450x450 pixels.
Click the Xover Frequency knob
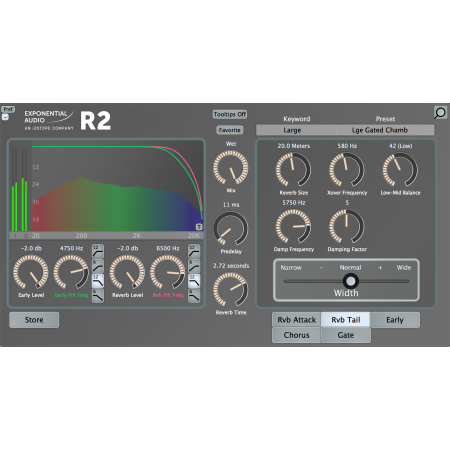(347, 169)
